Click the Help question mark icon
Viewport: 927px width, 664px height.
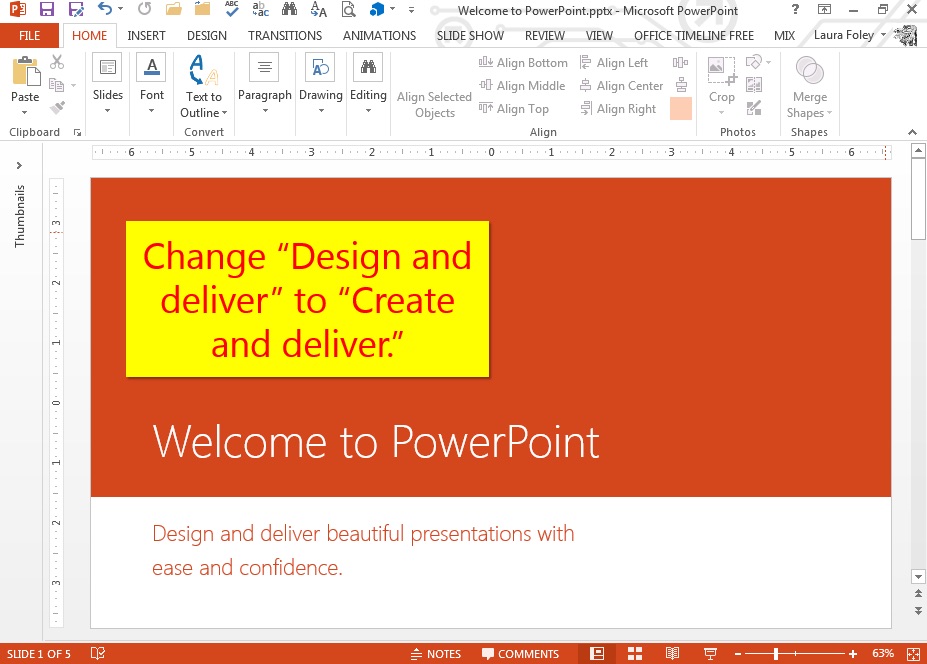pos(795,9)
